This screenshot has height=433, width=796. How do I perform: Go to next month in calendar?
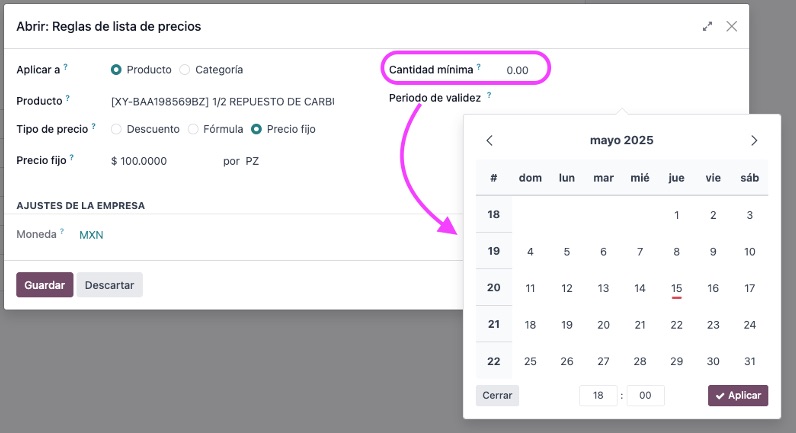(x=754, y=141)
